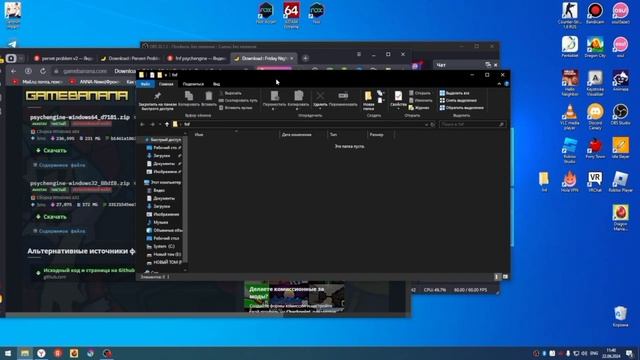Open the Файл tab in Explorer
This screenshot has width=640, height=360.
145,84
